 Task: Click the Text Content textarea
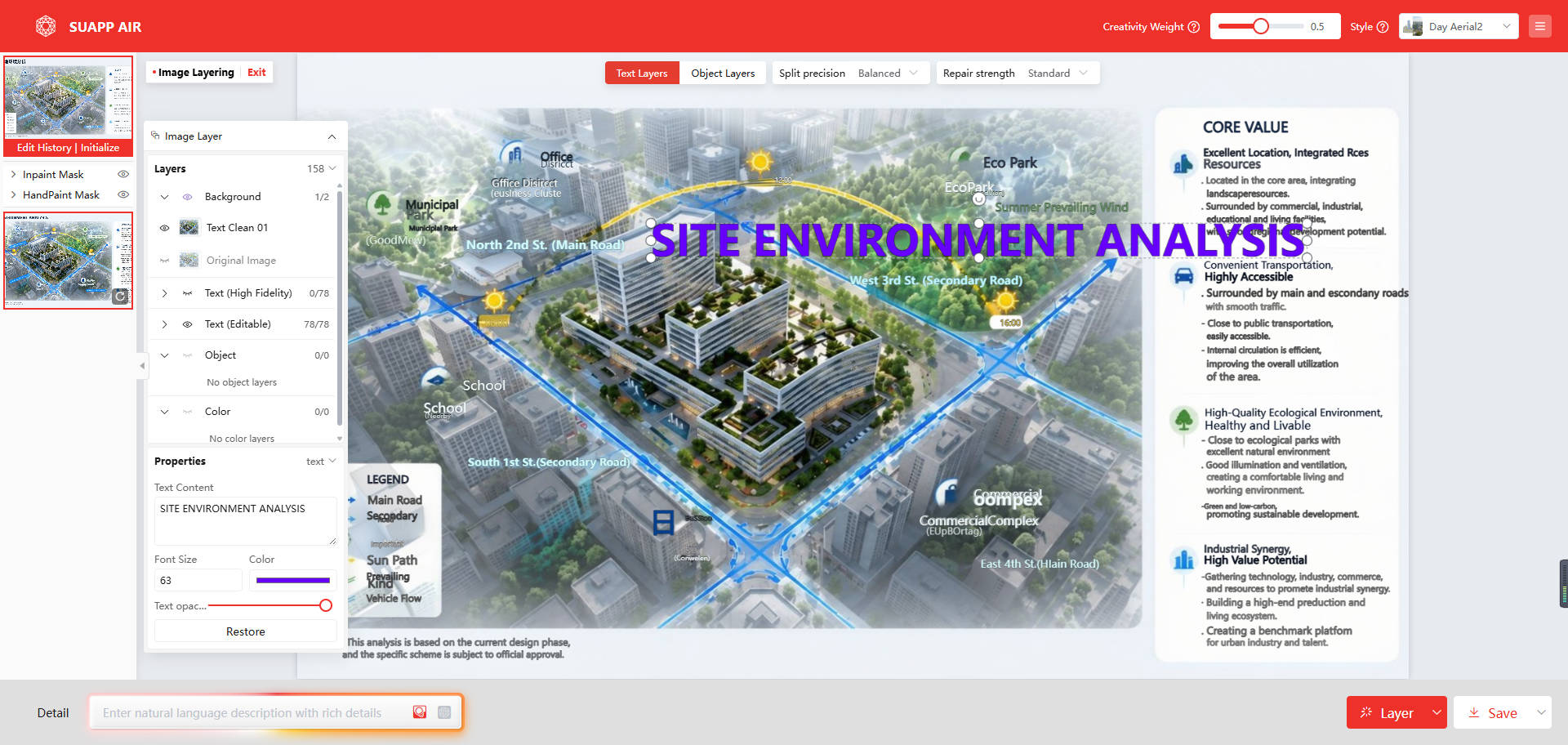click(245, 521)
